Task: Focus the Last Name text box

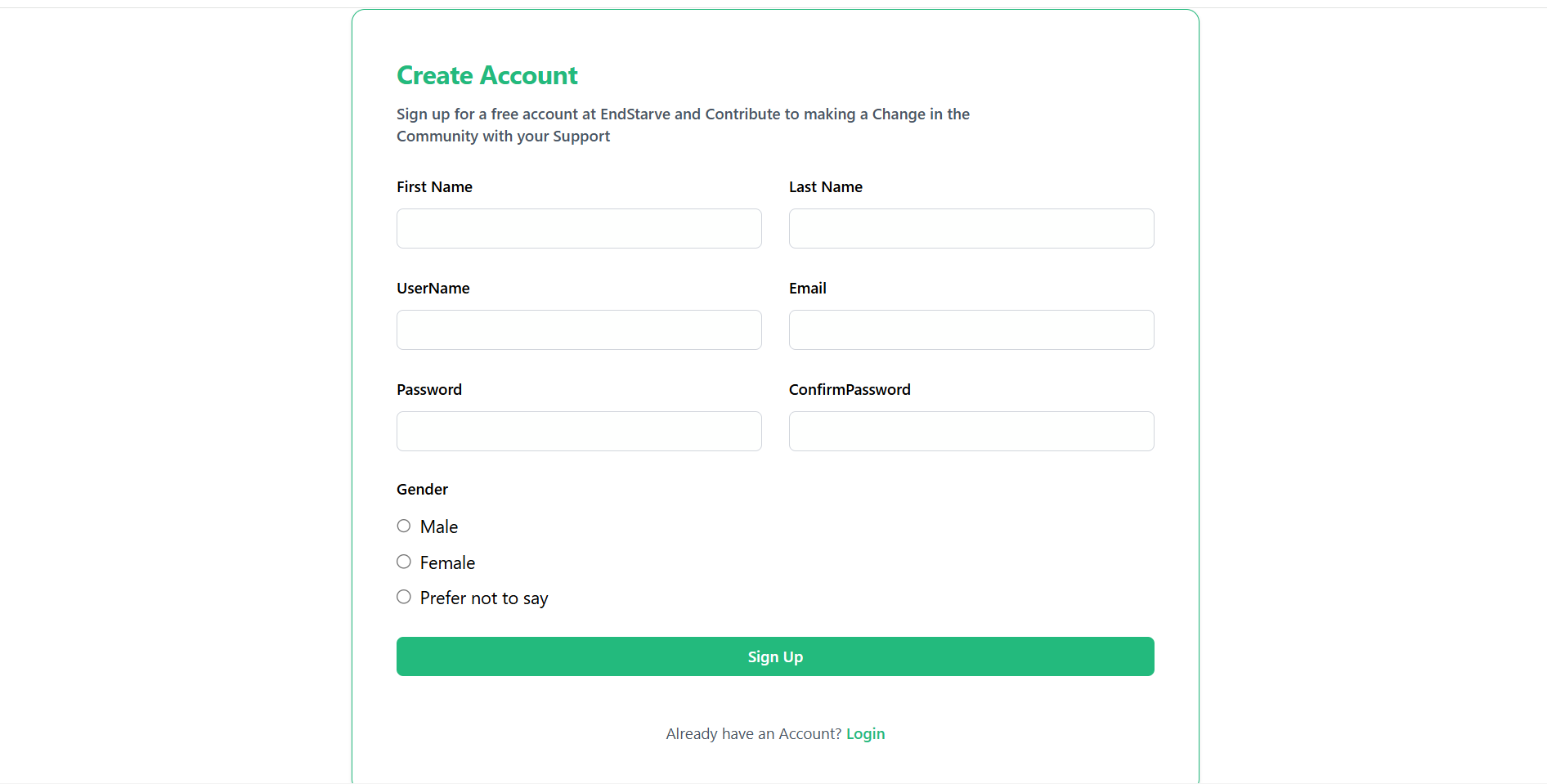Action: pos(971,229)
